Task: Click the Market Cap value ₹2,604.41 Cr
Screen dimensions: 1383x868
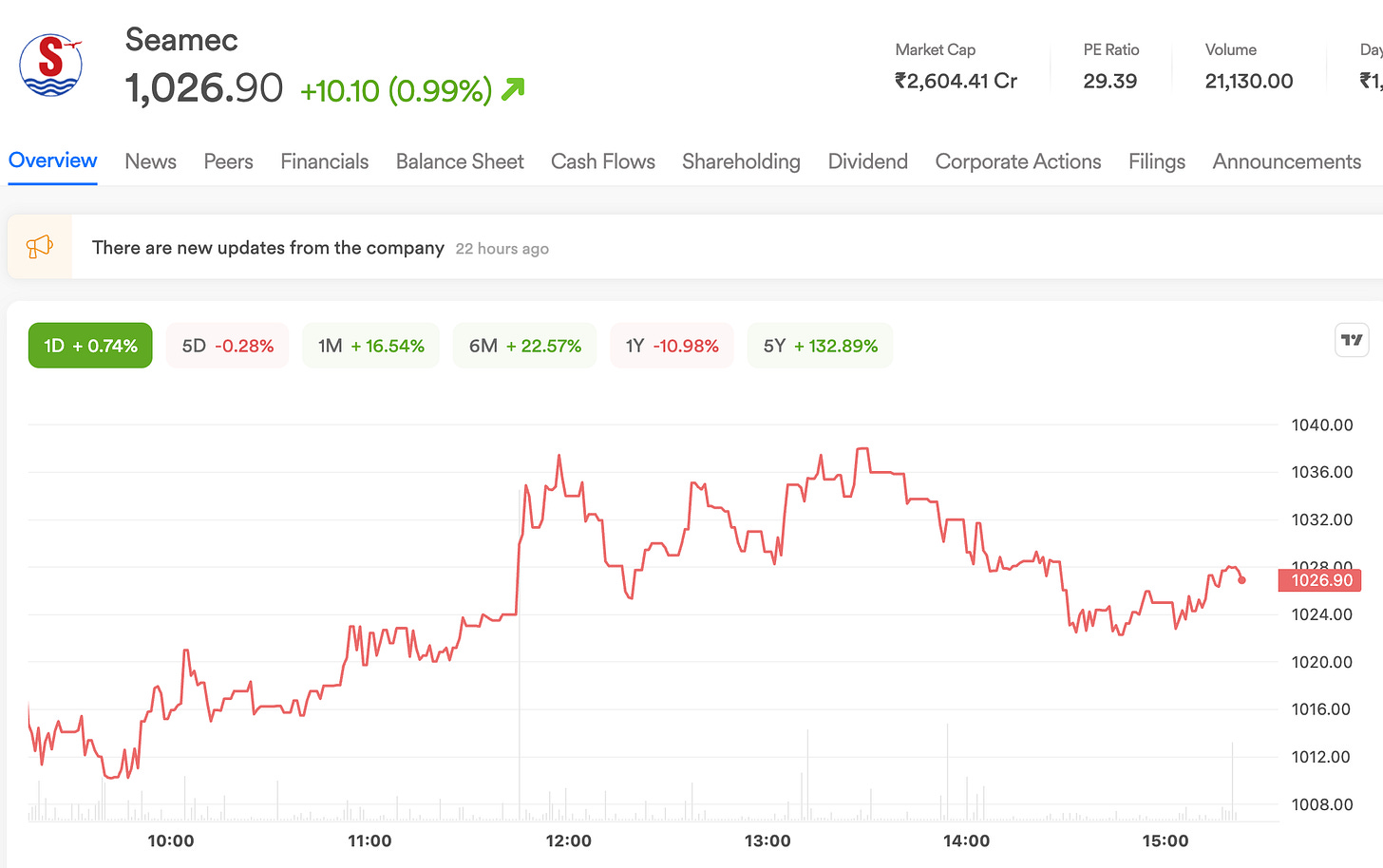Action: (x=956, y=82)
